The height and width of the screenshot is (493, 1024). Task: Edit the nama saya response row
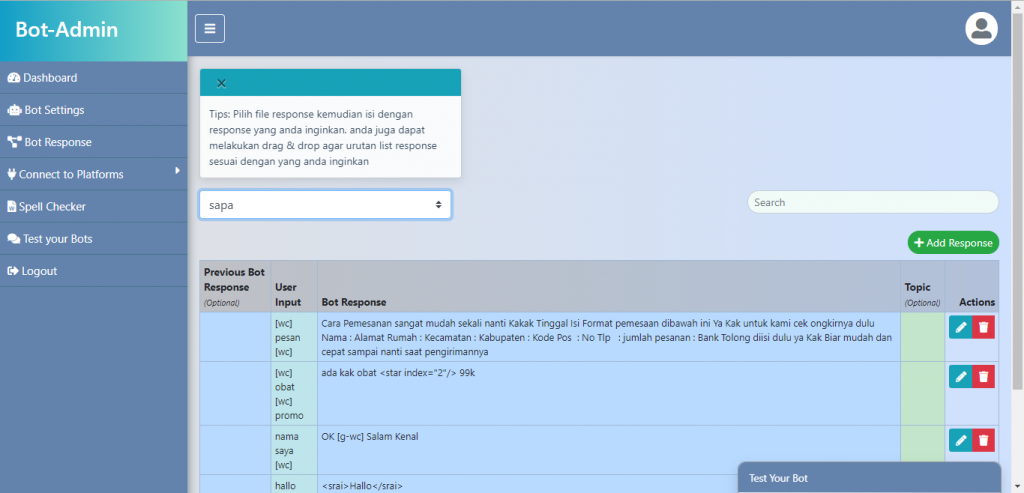point(961,440)
